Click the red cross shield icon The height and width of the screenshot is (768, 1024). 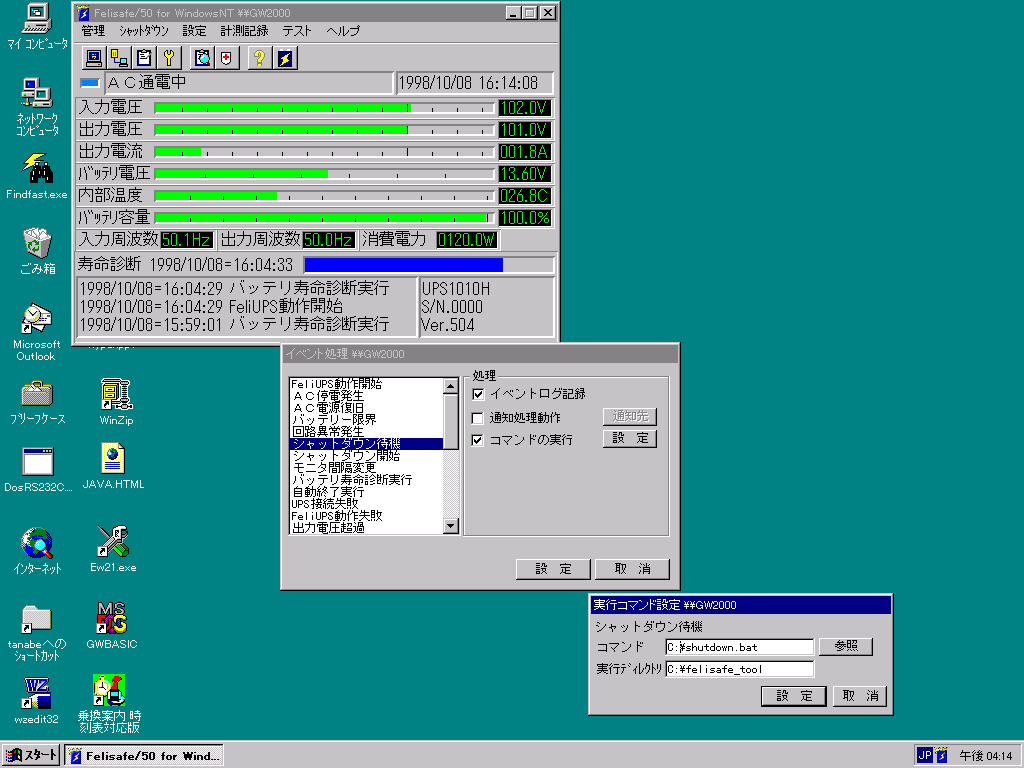click(x=227, y=58)
